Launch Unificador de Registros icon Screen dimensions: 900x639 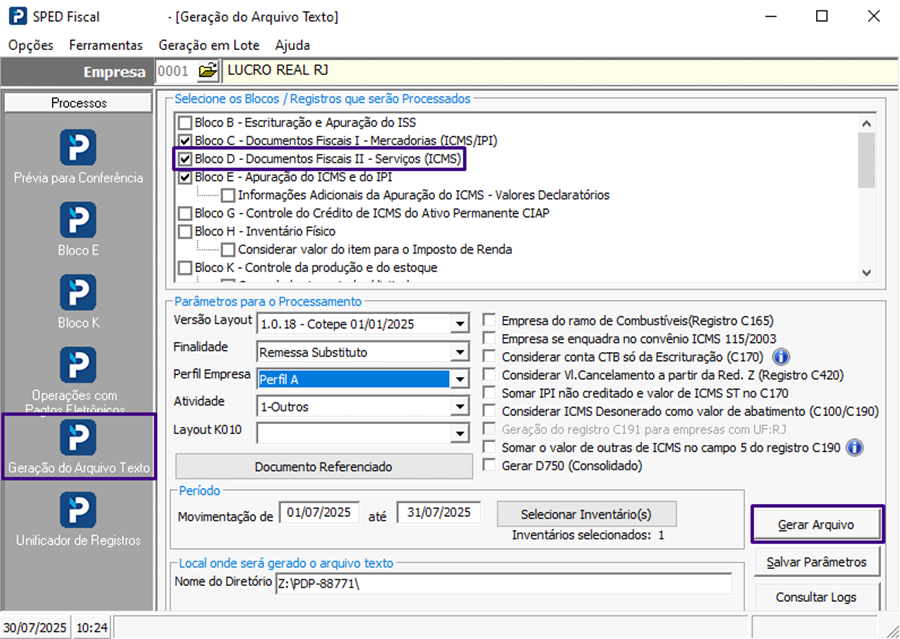(x=78, y=510)
